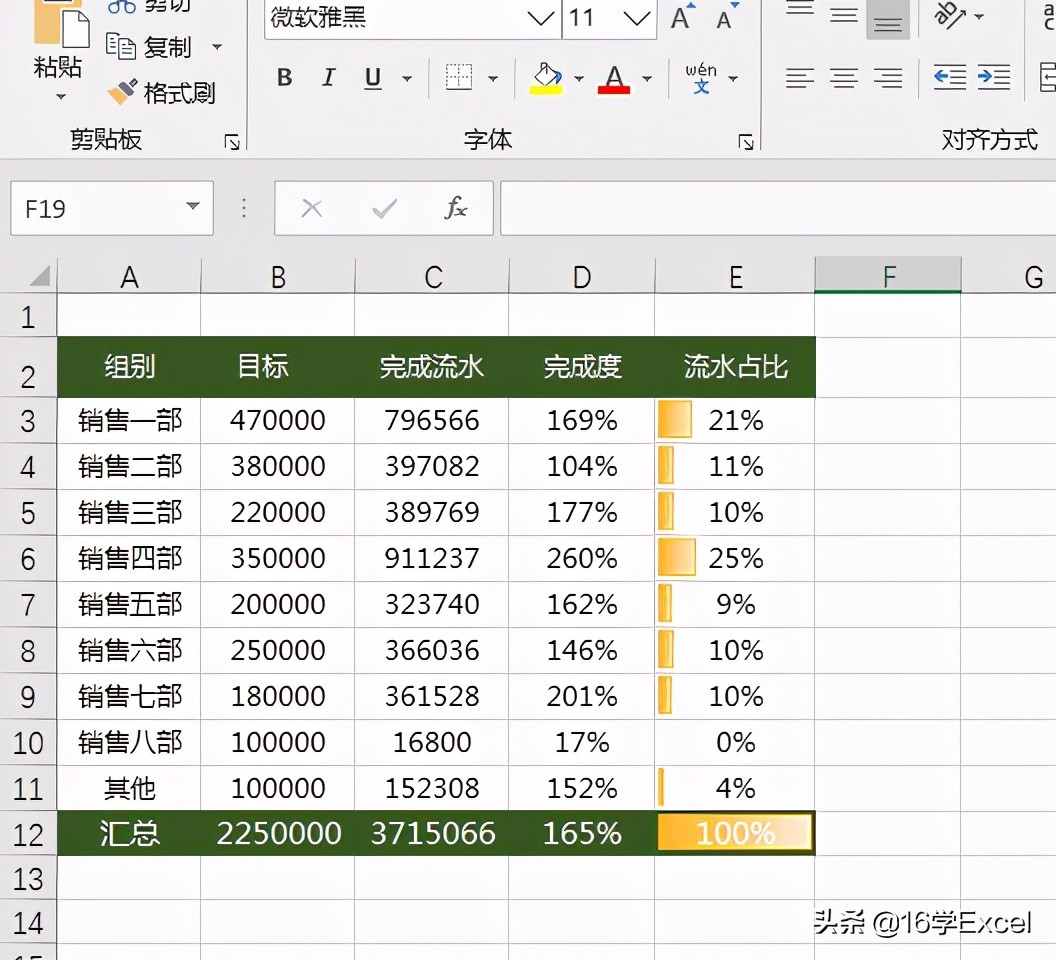
Task: Set middle vertical alignment
Action: pyautogui.click(x=844, y=15)
